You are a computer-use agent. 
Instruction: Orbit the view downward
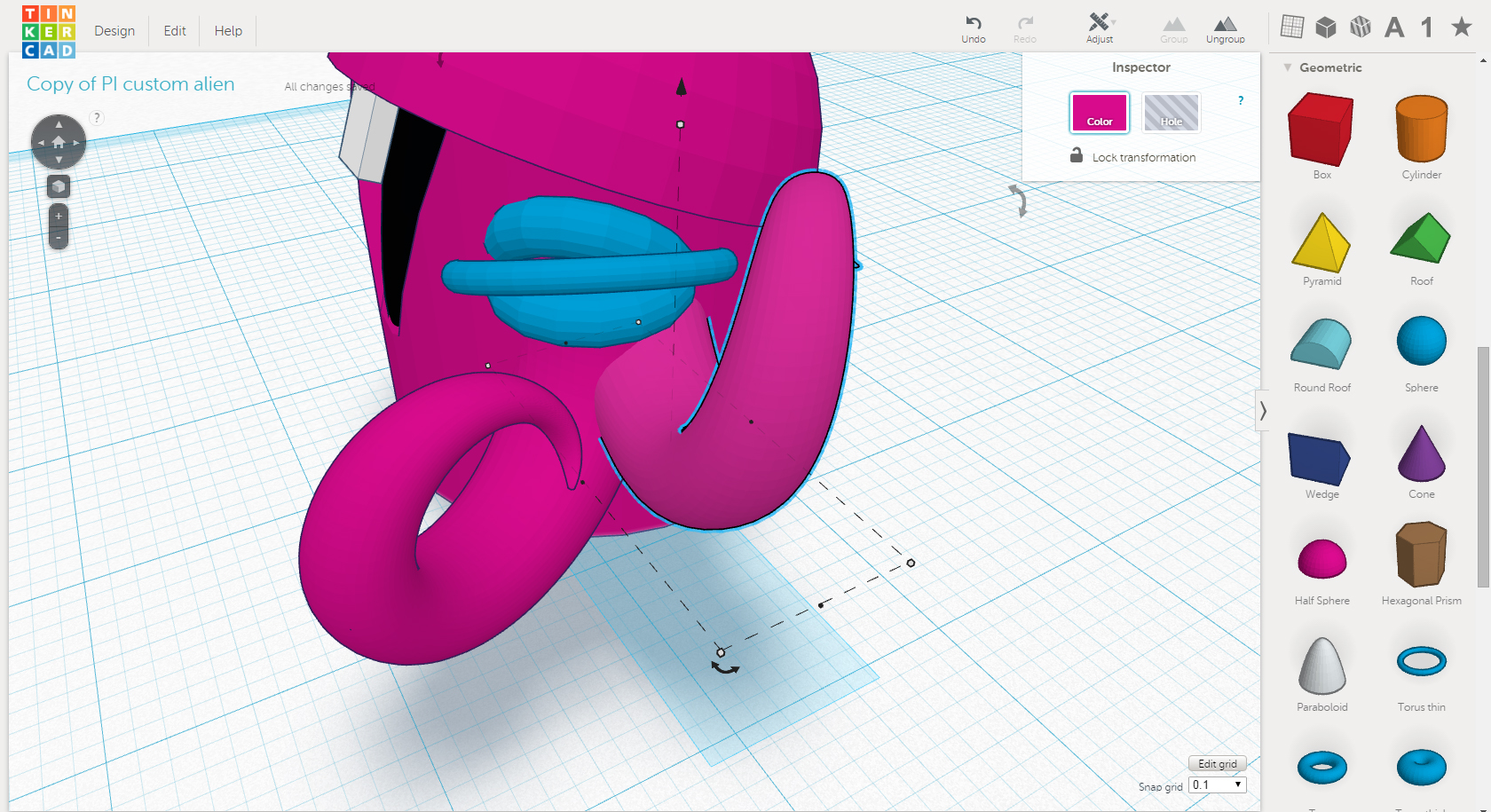(59, 160)
